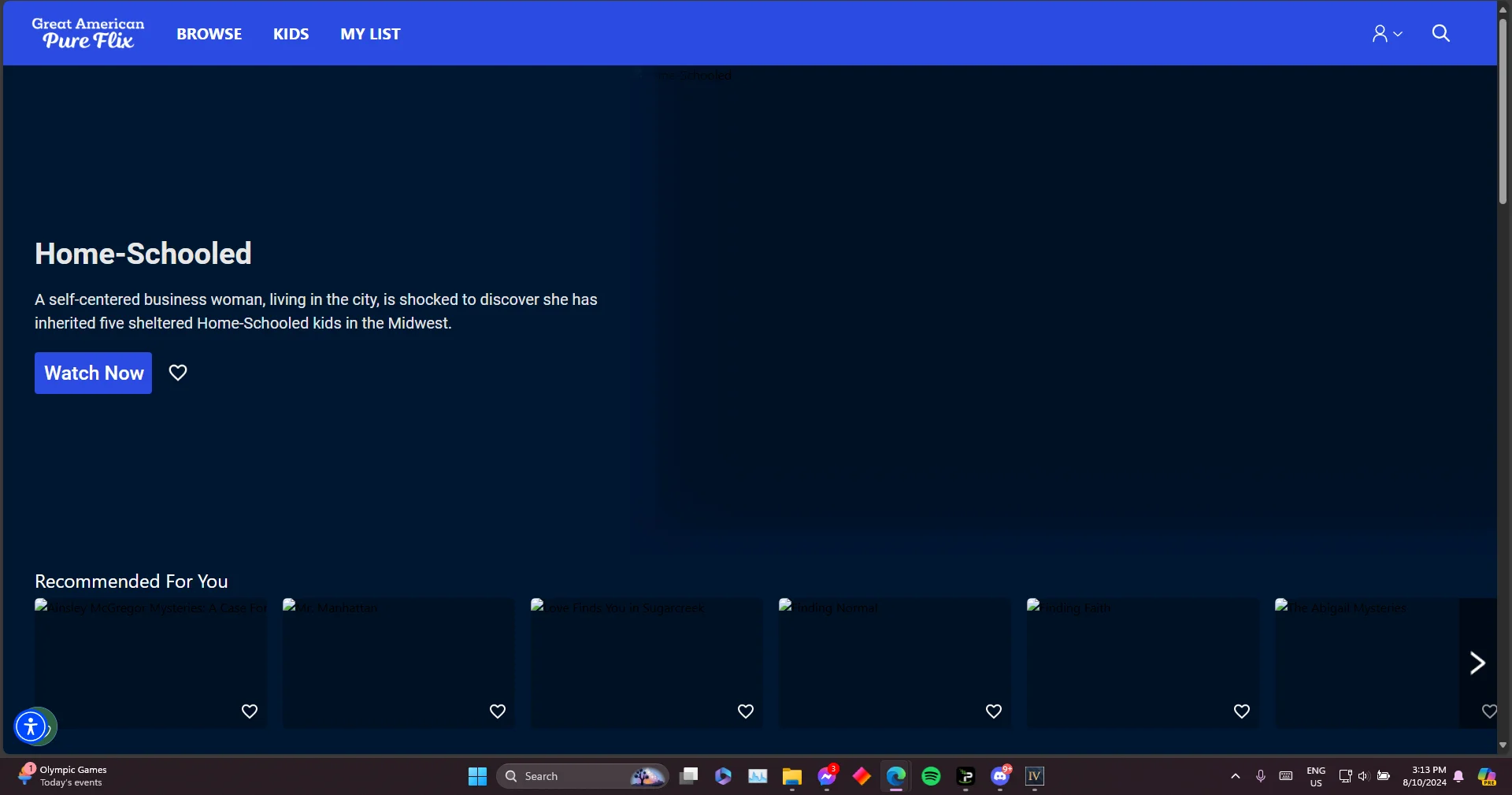Open the user account profile menu
This screenshot has width=1512, height=795.
(x=1387, y=33)
